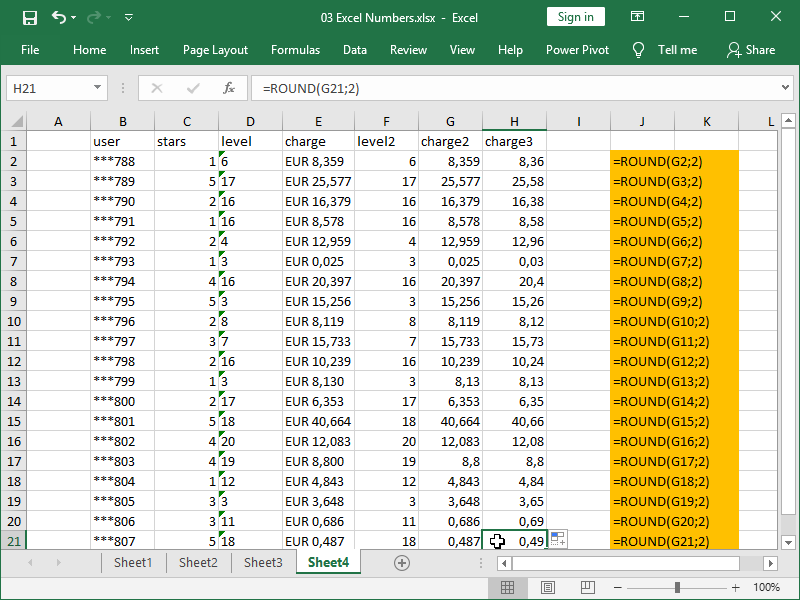
Task: Click next sheet navigation arrow
Action: point(59,562)
